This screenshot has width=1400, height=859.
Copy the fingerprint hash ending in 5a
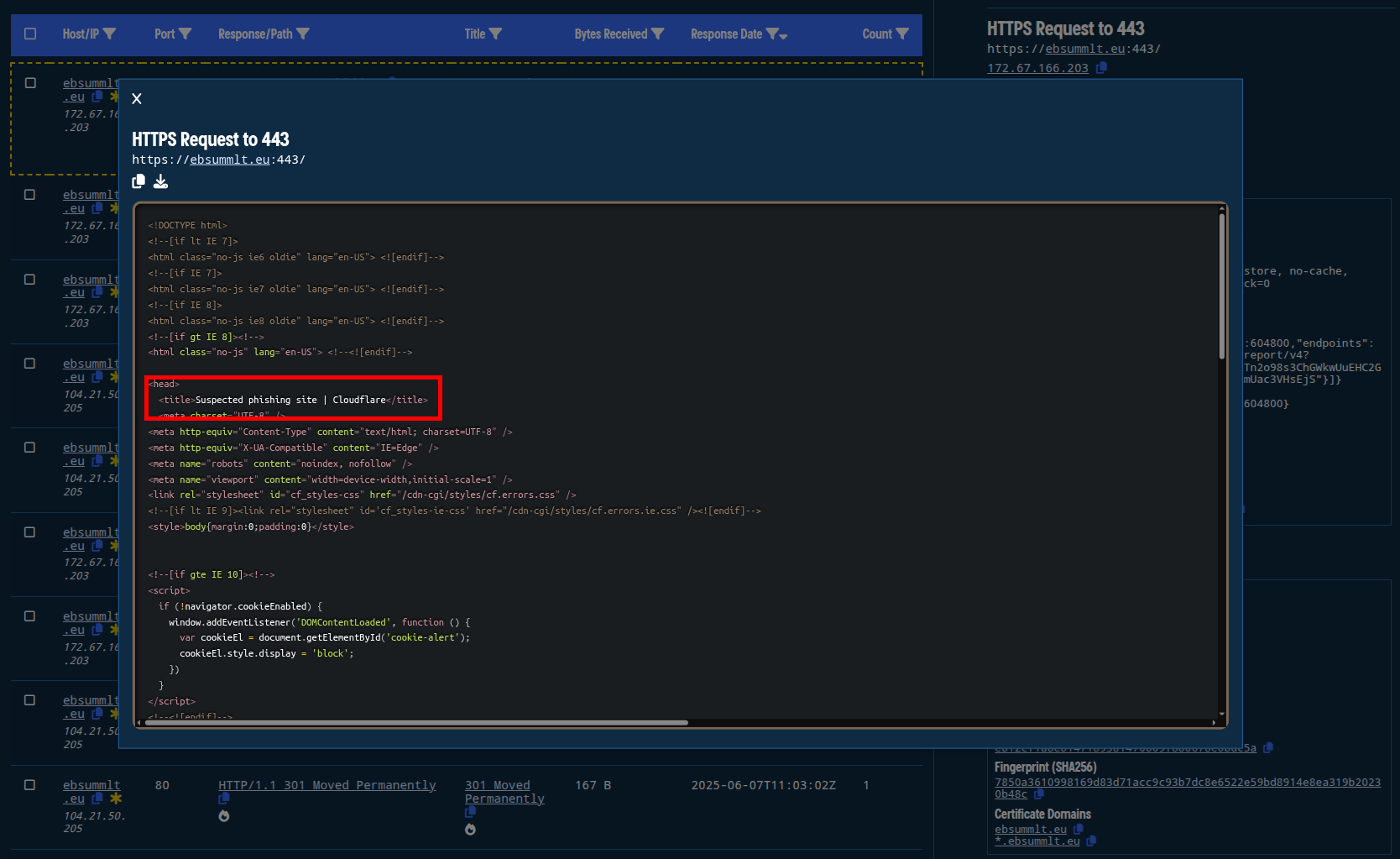[1268, 747]
